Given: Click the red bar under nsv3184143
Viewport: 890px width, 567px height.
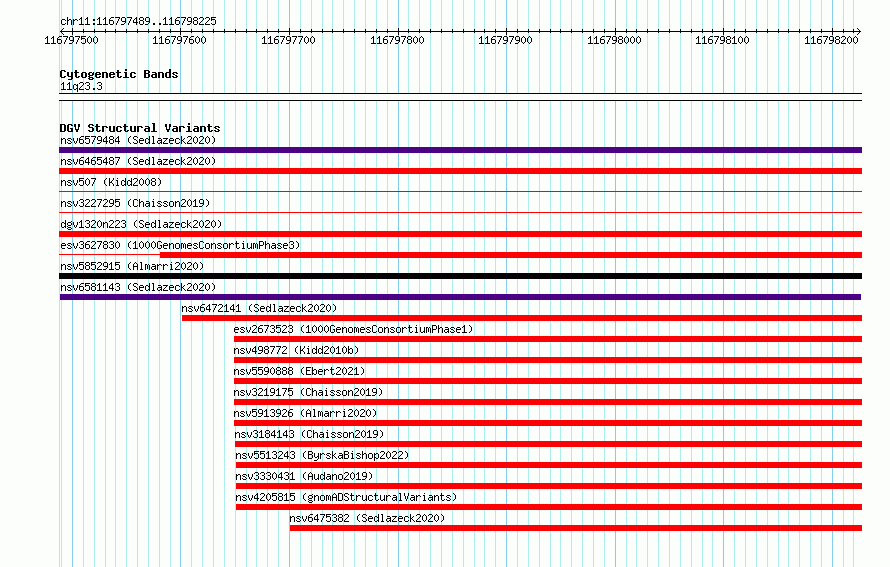Looking at the screenshot, I should click(548, 444).
